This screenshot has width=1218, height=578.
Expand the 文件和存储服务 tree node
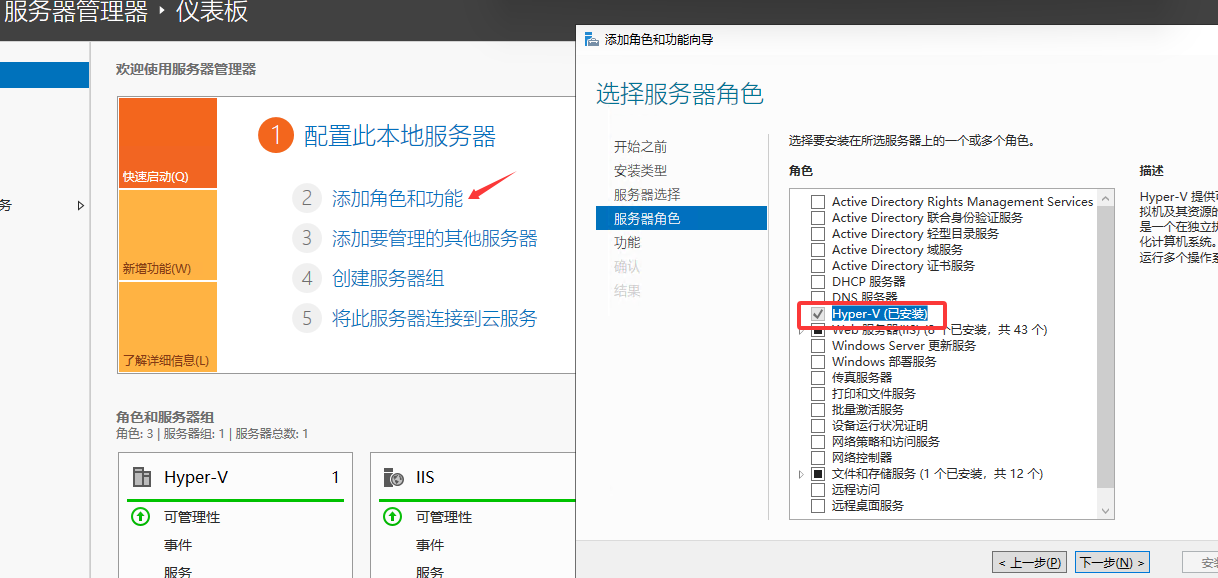(800, 473)
